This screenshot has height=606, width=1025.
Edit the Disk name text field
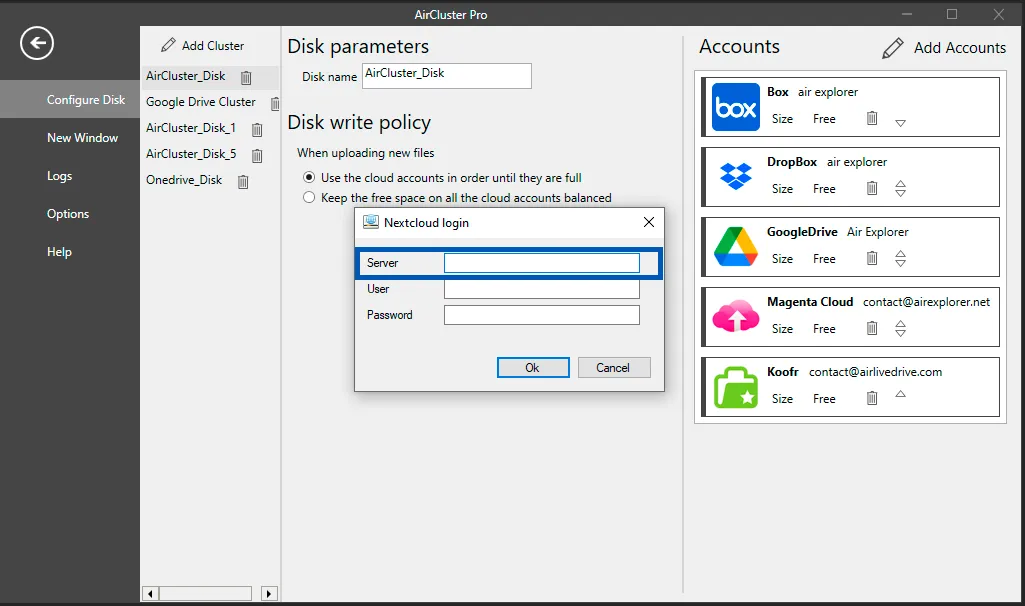[x=446, y=76]
